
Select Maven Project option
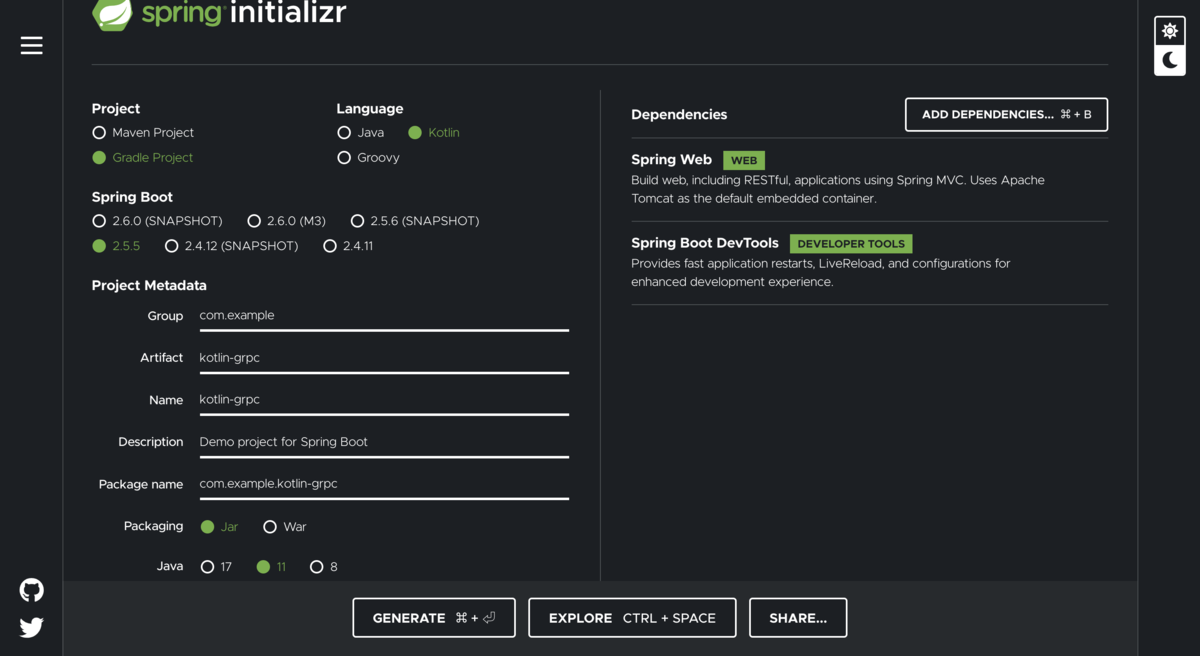143,132
